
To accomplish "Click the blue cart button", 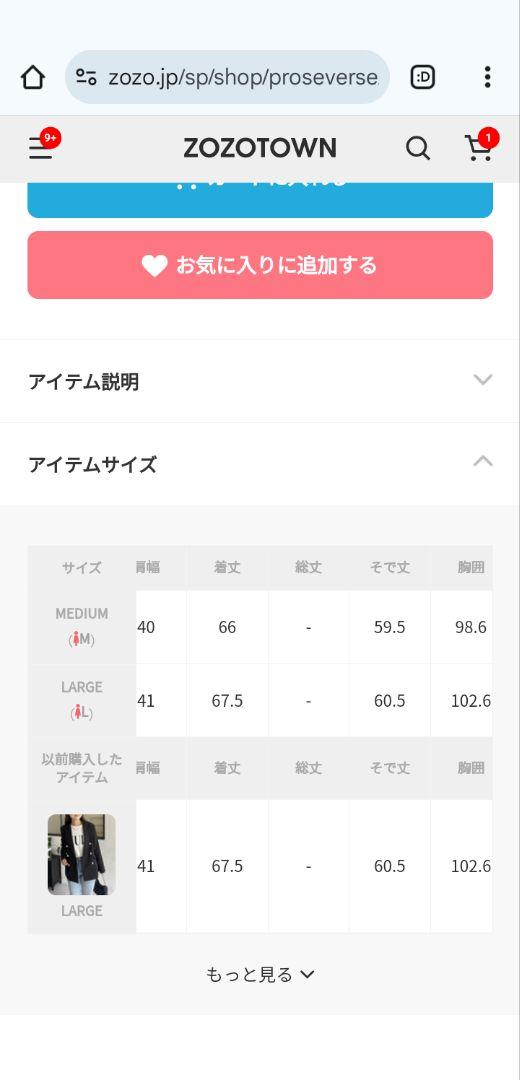I will [x=260, y=200].
